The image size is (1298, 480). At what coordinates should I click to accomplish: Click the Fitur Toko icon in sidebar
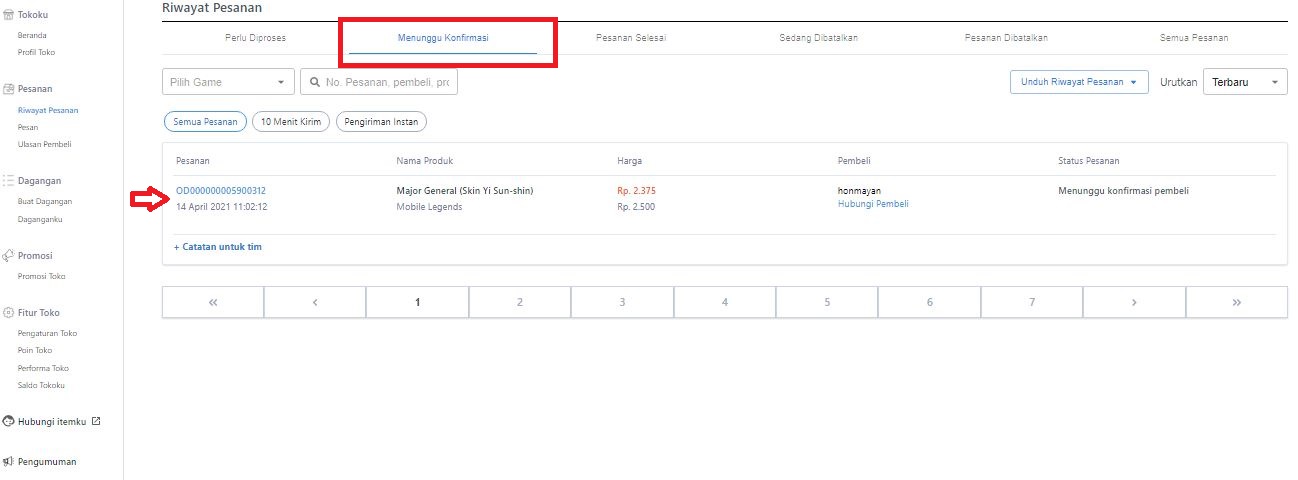pyautogui.click(x=8, y=312)
